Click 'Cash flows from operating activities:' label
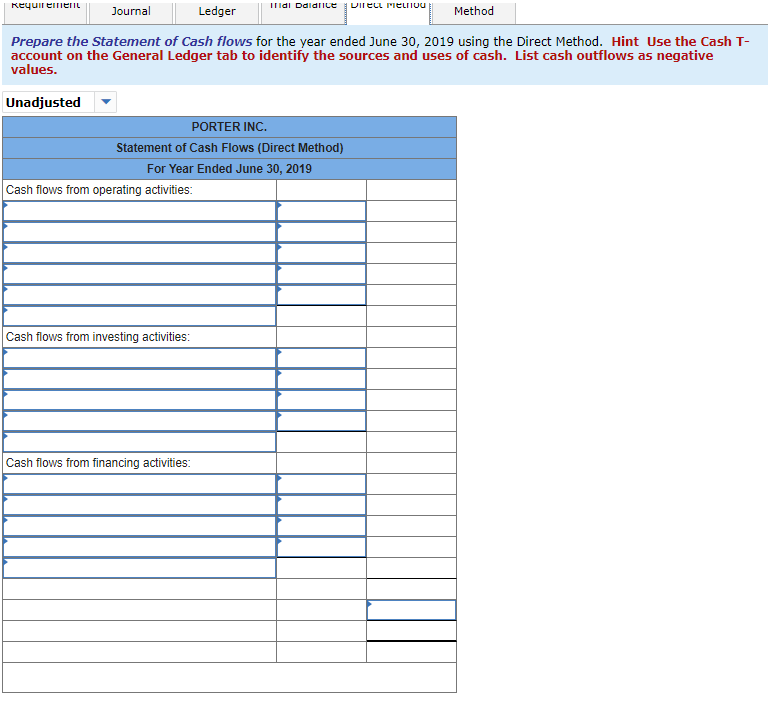 click(x=99, y=190)
